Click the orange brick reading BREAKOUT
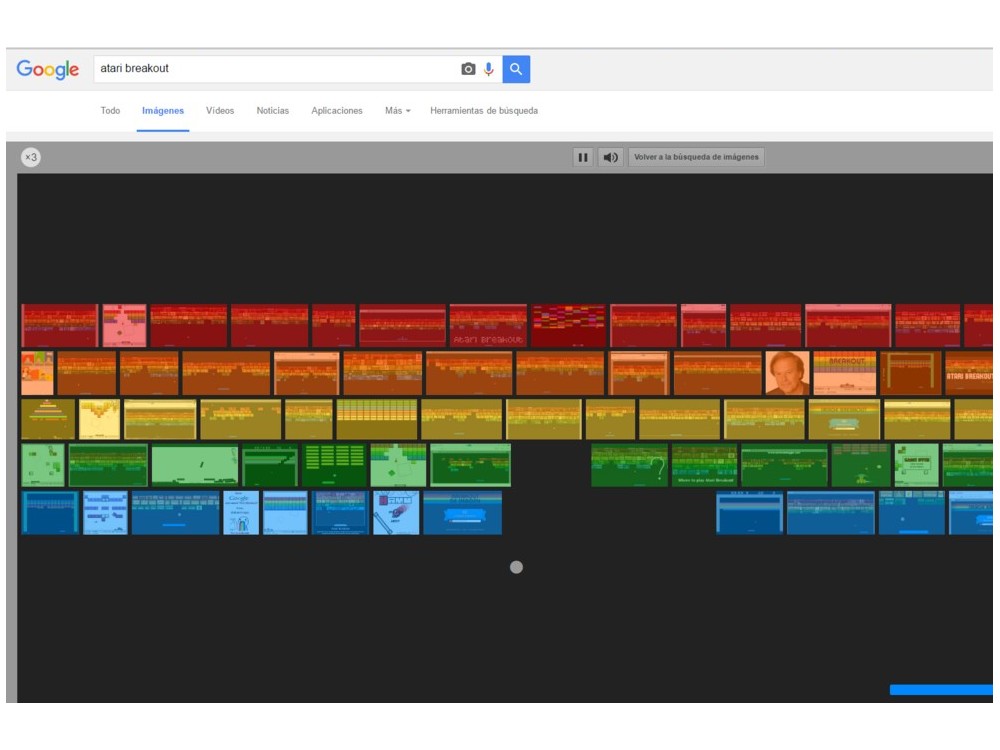The height and width of the screenshot is (750, 1000). pos(844,373)
